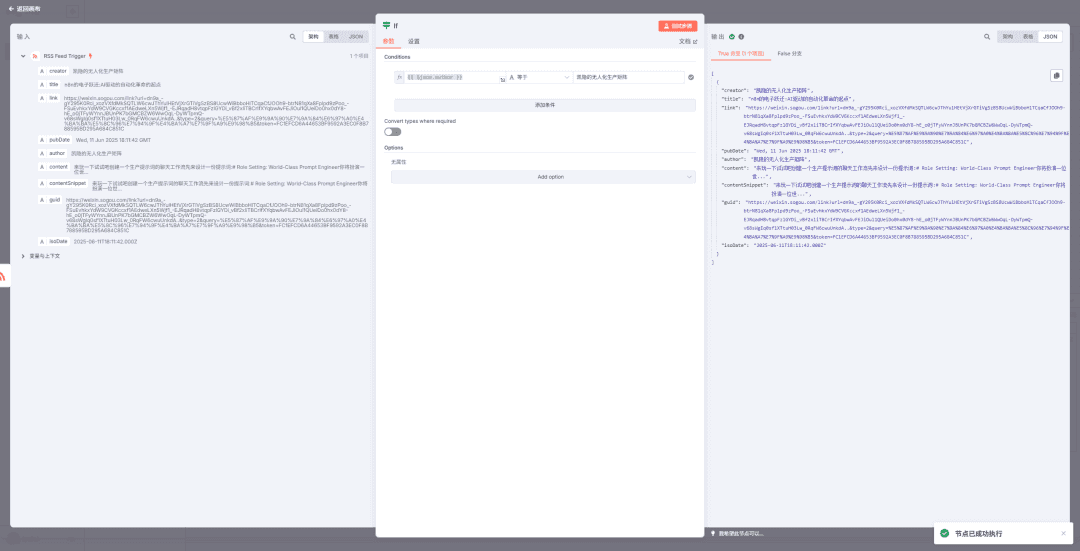Click string type icon next to pubDate
This screenshot has width=1080, height=551.
coord(42,139)
